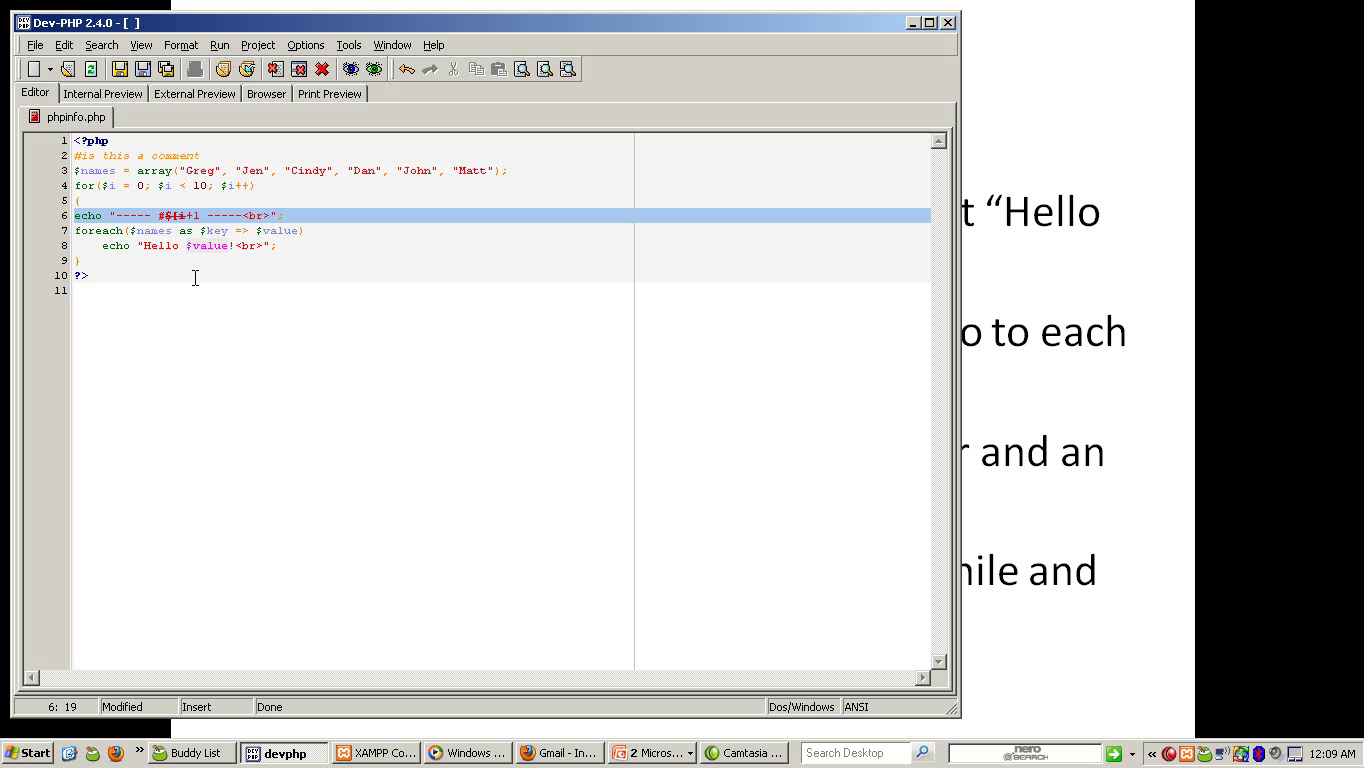Click the big red X toolbar icon
The height and width of the screenshot is (768, 1364).
click(322, 69)
